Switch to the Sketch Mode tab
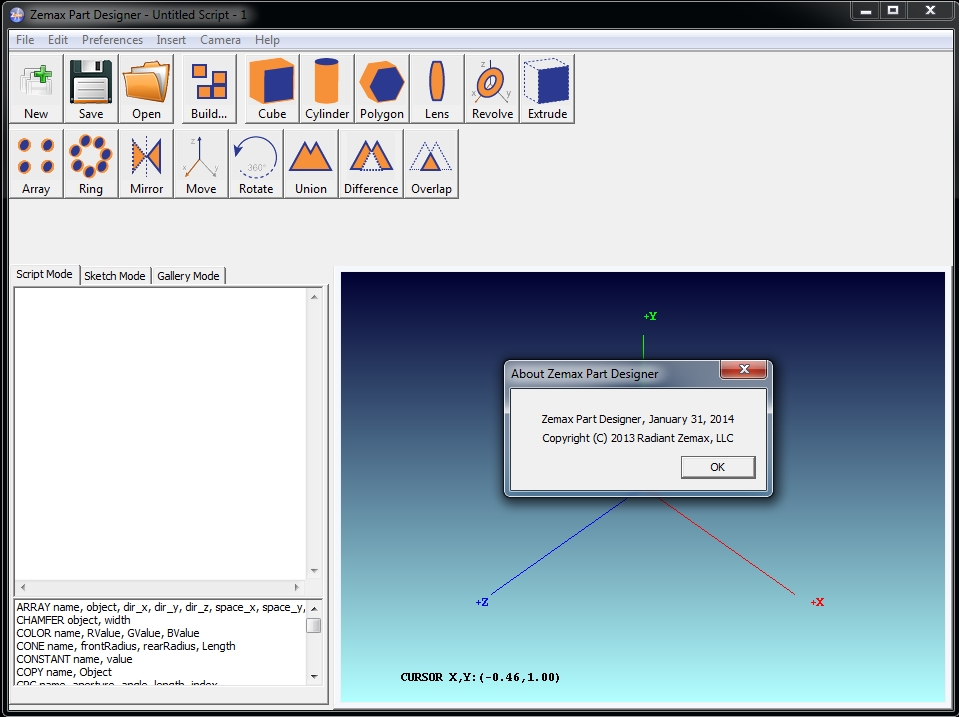 coord(115,276)
